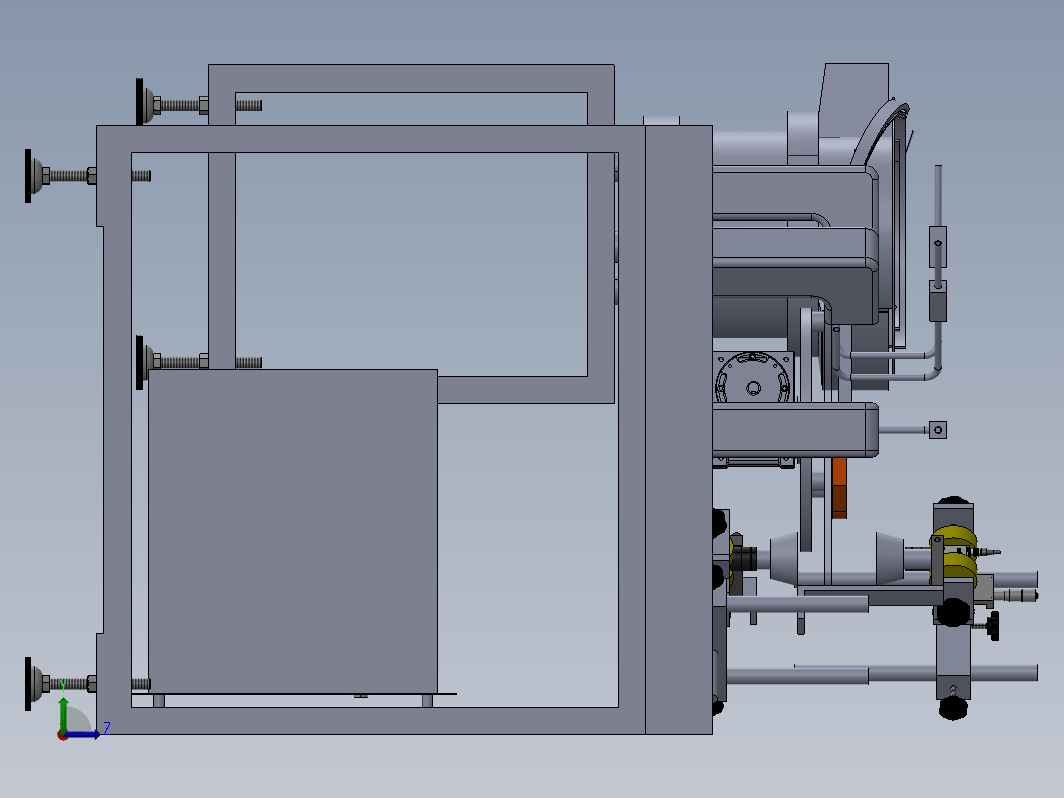Select the round motor flange face
Image resolution: width=1064 pixels, height=798 pixels.
pos(753,377)
